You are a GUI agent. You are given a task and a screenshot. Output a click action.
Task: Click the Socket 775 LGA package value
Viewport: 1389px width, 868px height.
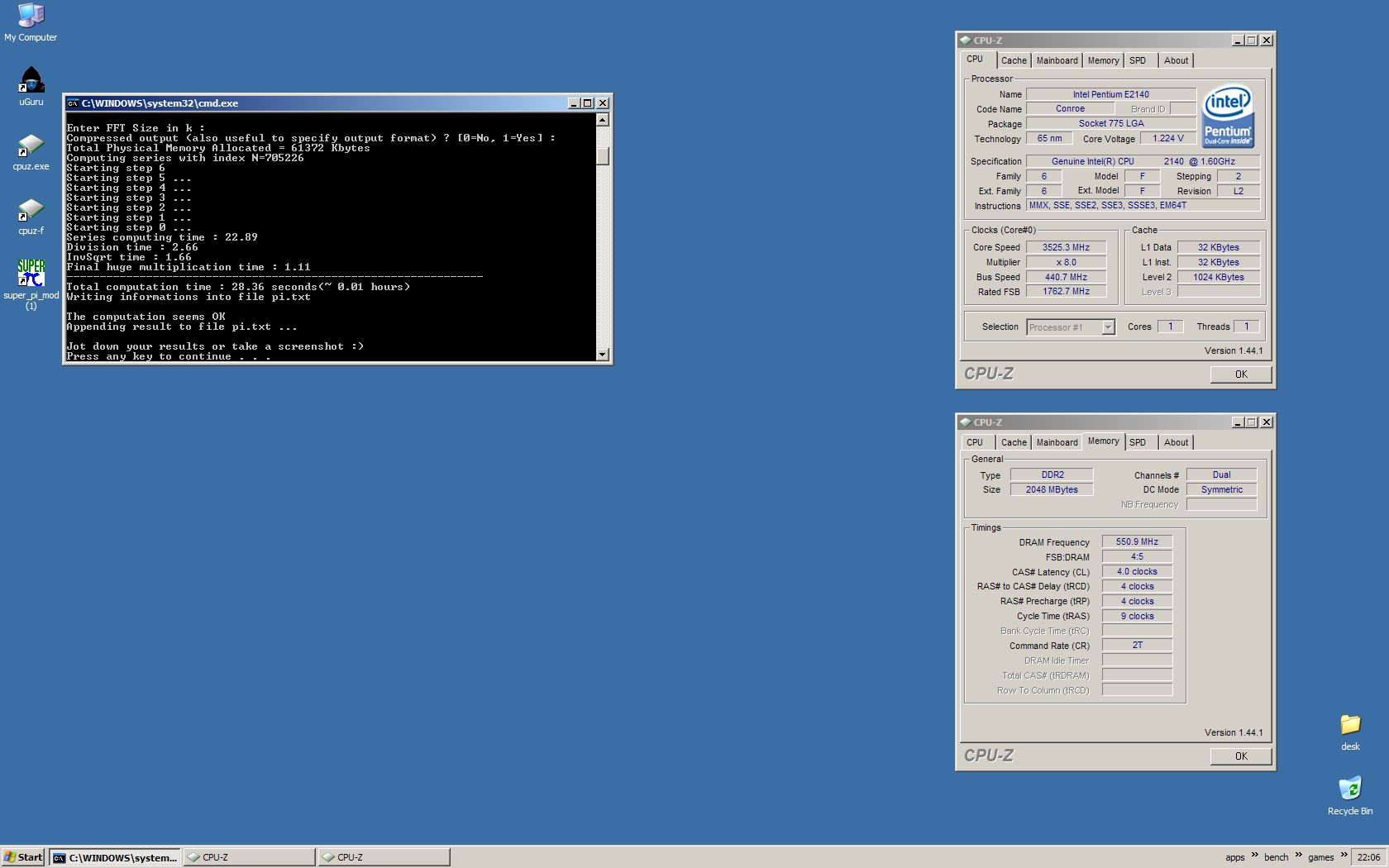point(1110,123)
